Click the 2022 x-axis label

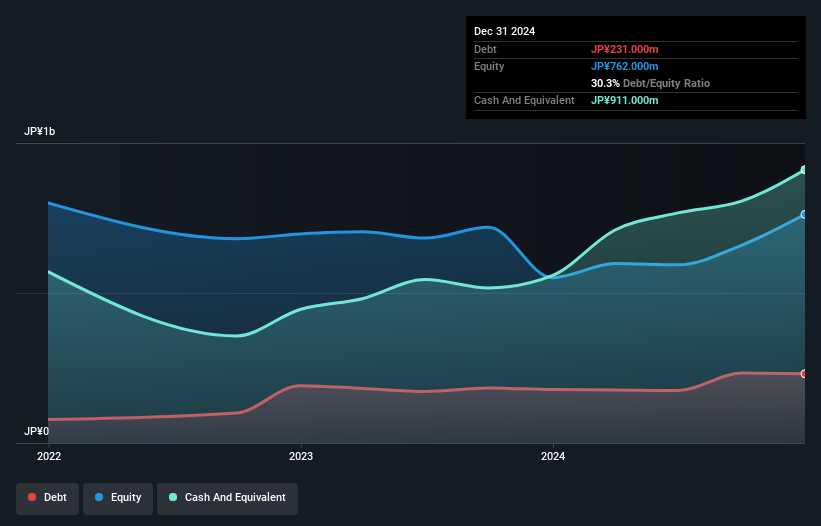pyautogui.click(x=49, y=456)
